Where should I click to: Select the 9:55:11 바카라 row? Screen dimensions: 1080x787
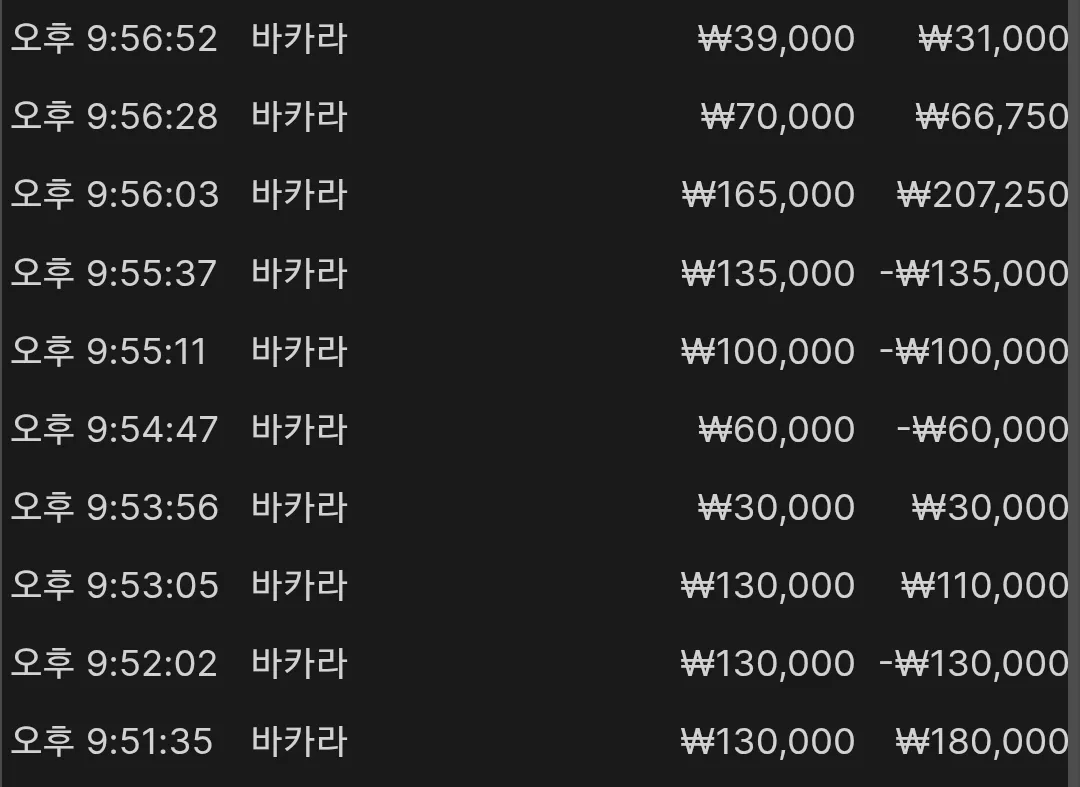click(x=540, y=350)
